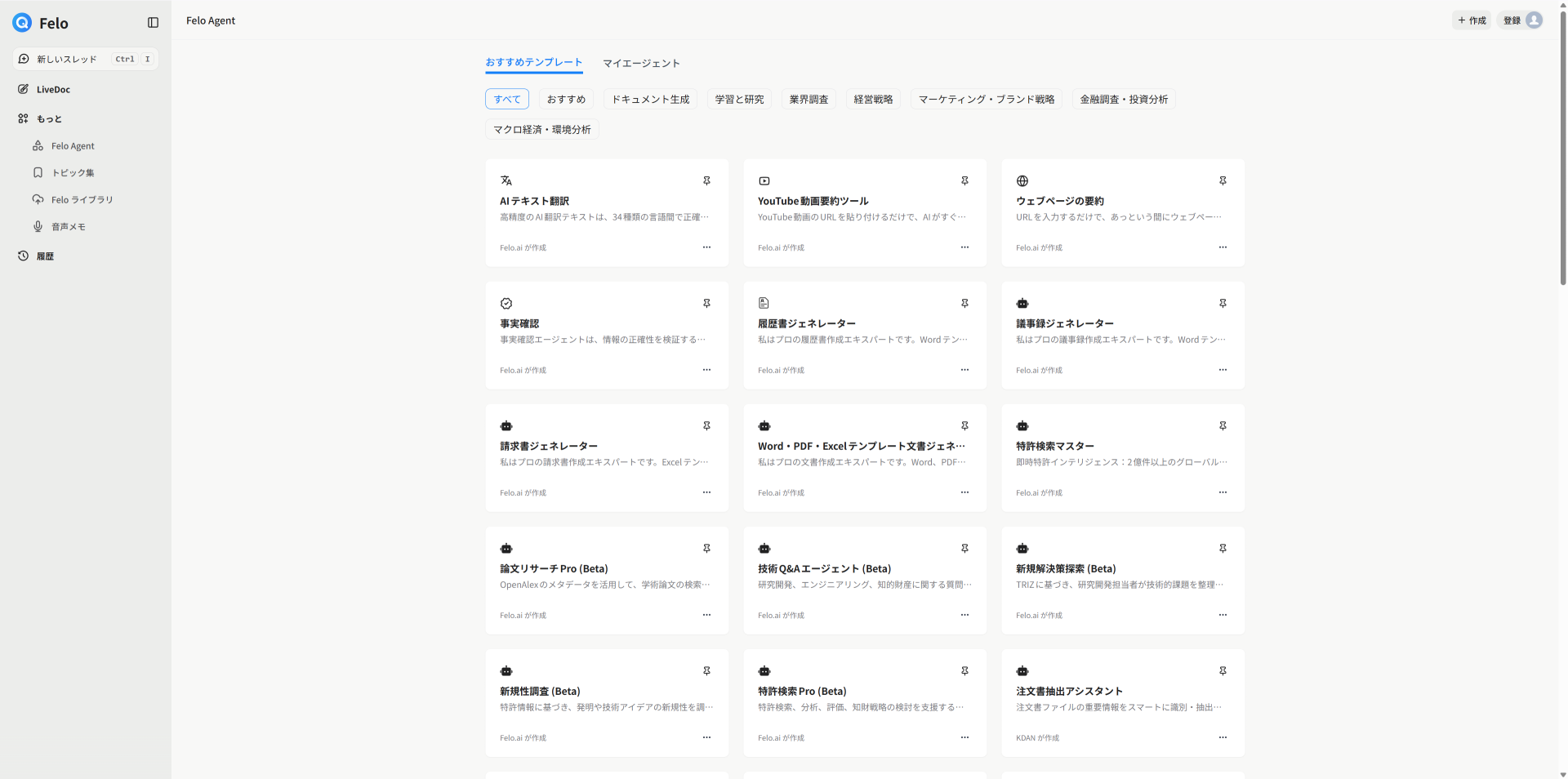1568x779 pixels.
Task: Pin the Word・PDF・Excel template card
Action: tap(964, 426)
